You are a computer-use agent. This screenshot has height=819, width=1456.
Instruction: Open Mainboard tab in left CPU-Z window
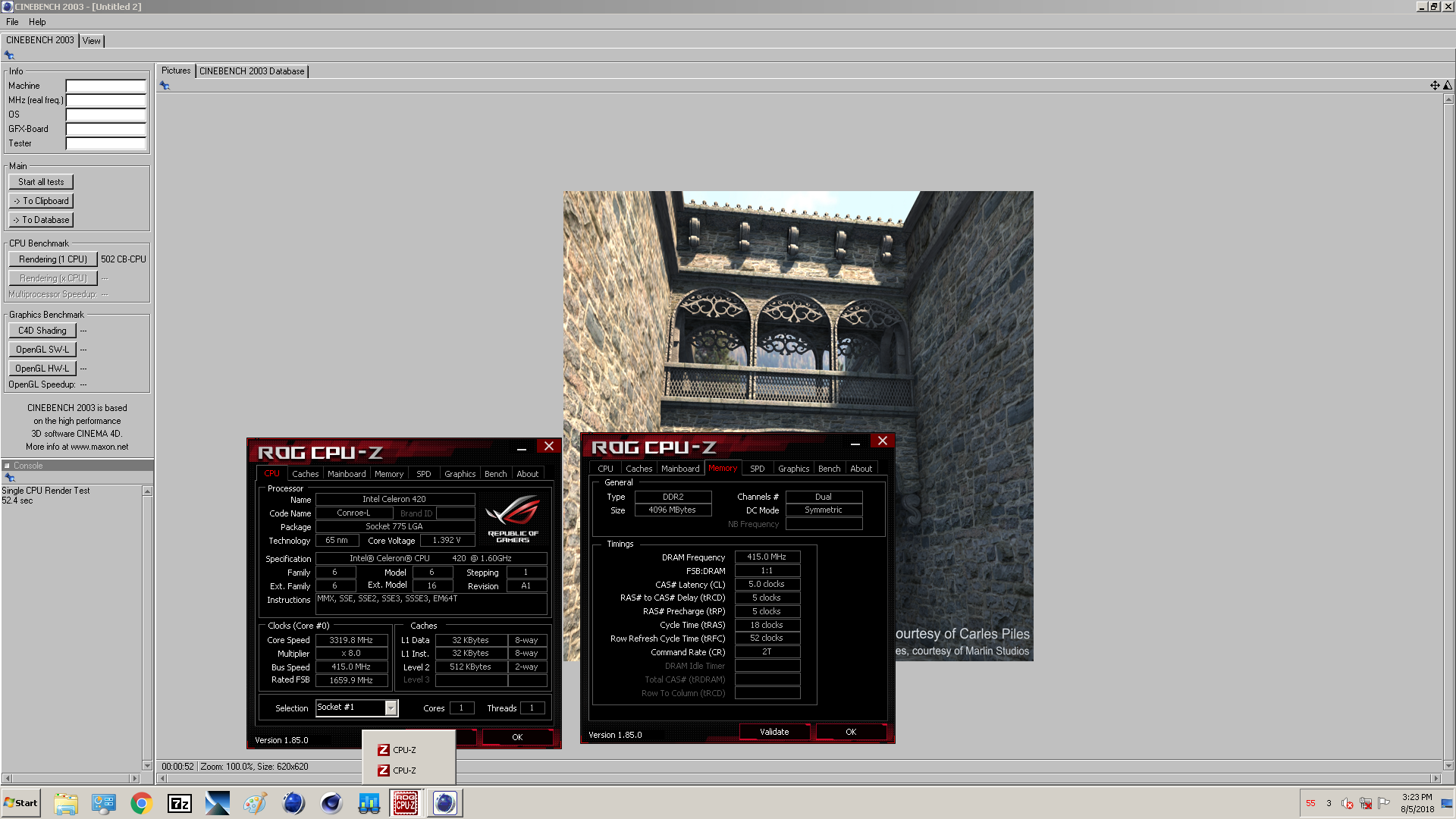[347, 474]
